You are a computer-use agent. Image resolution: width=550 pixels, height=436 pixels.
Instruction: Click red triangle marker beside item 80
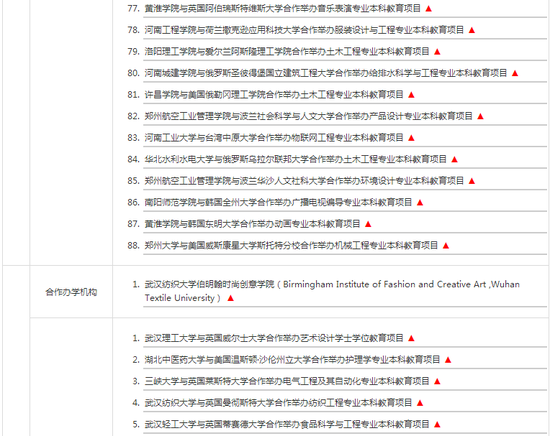tap(515, 73)
